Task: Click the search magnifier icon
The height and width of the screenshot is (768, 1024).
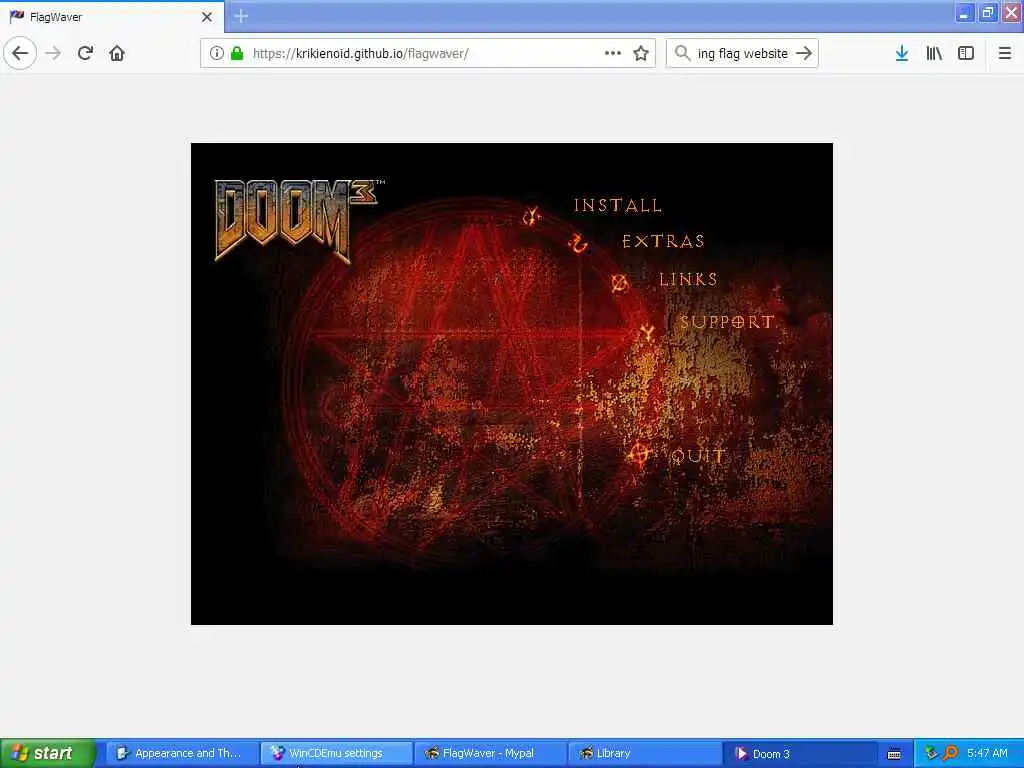Action: [682, 53]
